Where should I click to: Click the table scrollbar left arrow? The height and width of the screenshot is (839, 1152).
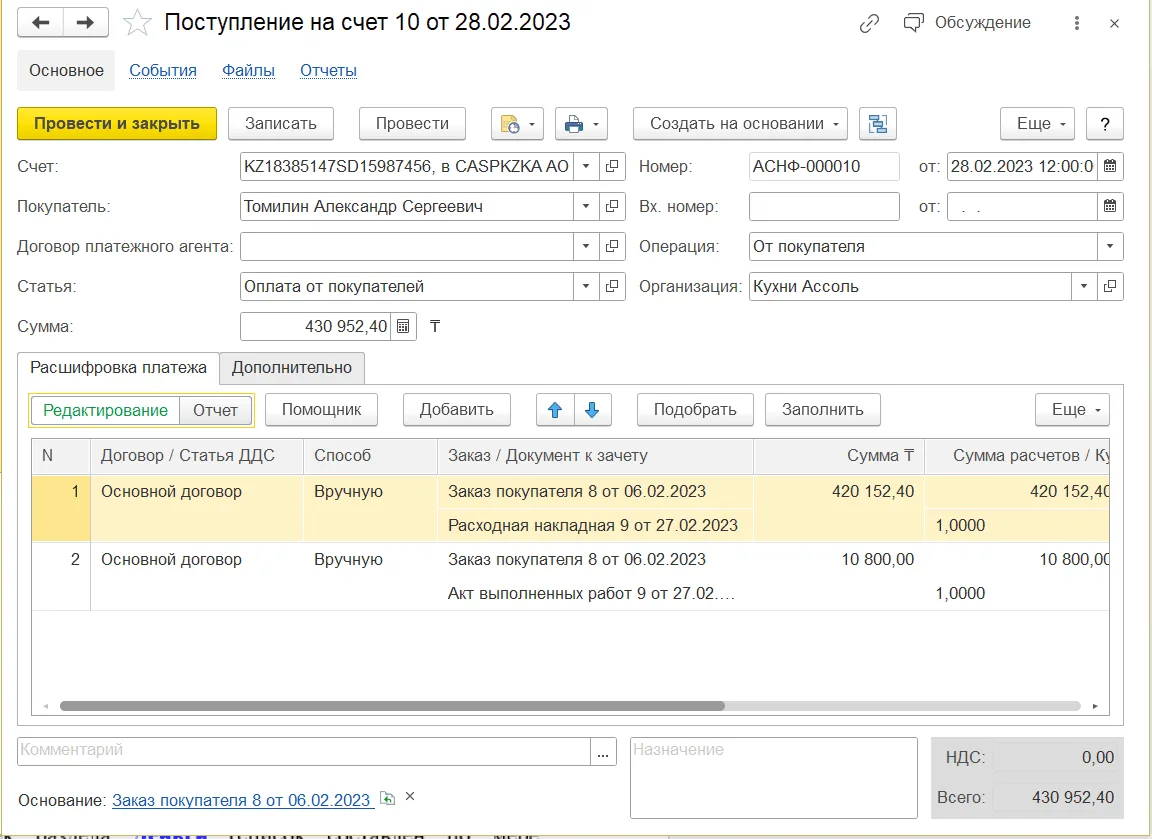click(x=46, y=706)
